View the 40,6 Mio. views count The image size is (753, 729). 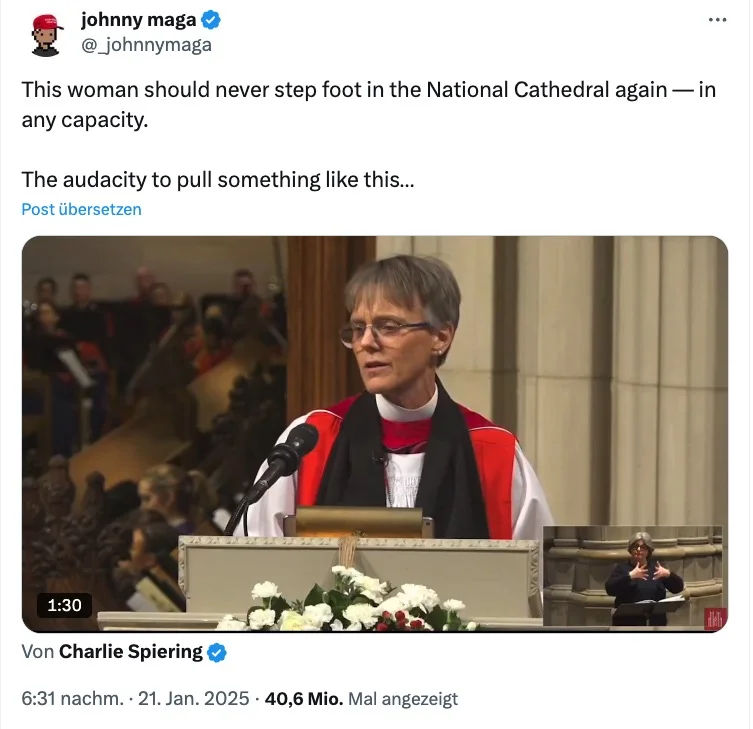coord(302,700)
